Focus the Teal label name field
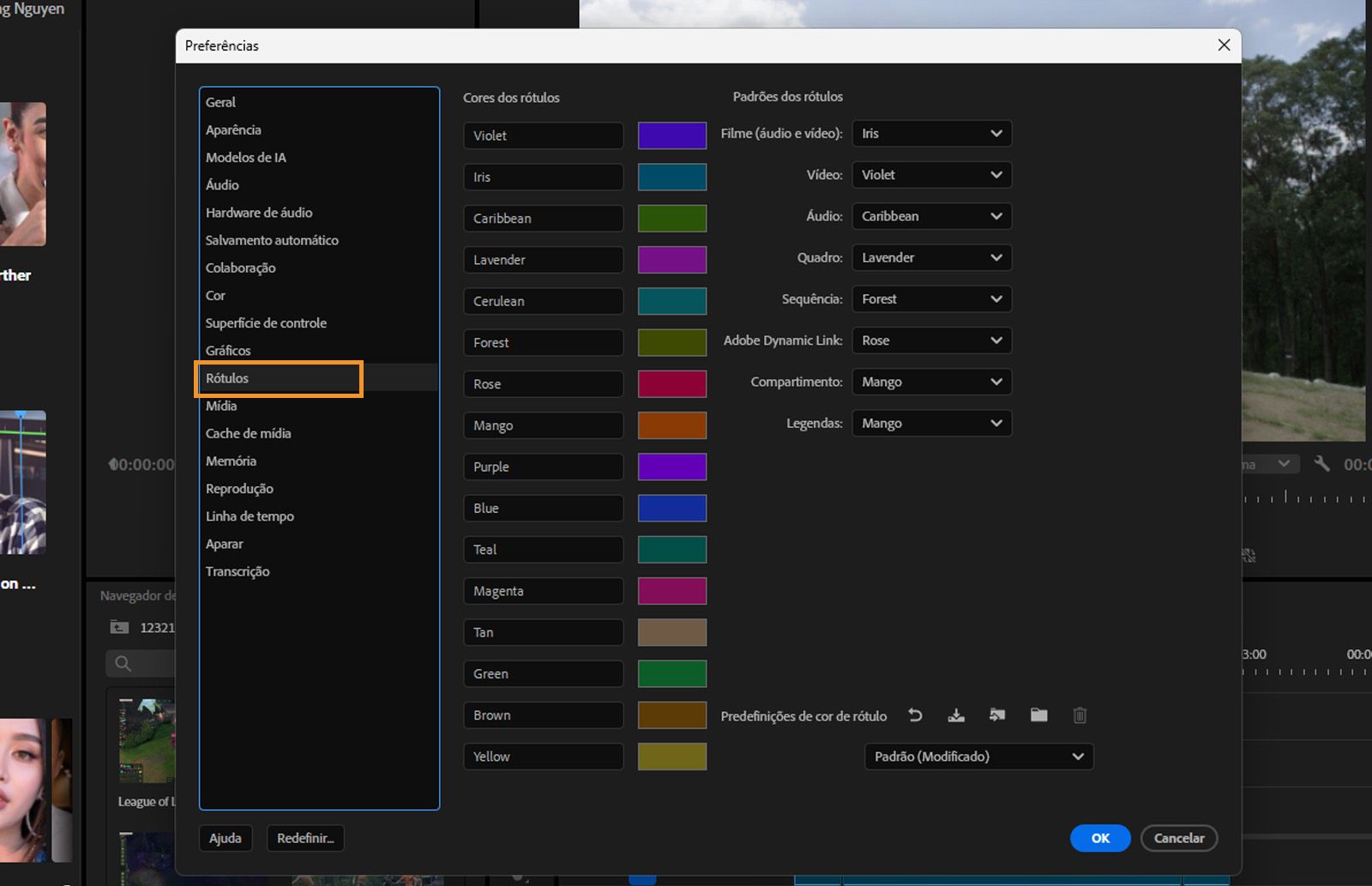Image resolution: width=1372 pixels, height=886 pixels. pyautogui.click(x=544, y=550)
